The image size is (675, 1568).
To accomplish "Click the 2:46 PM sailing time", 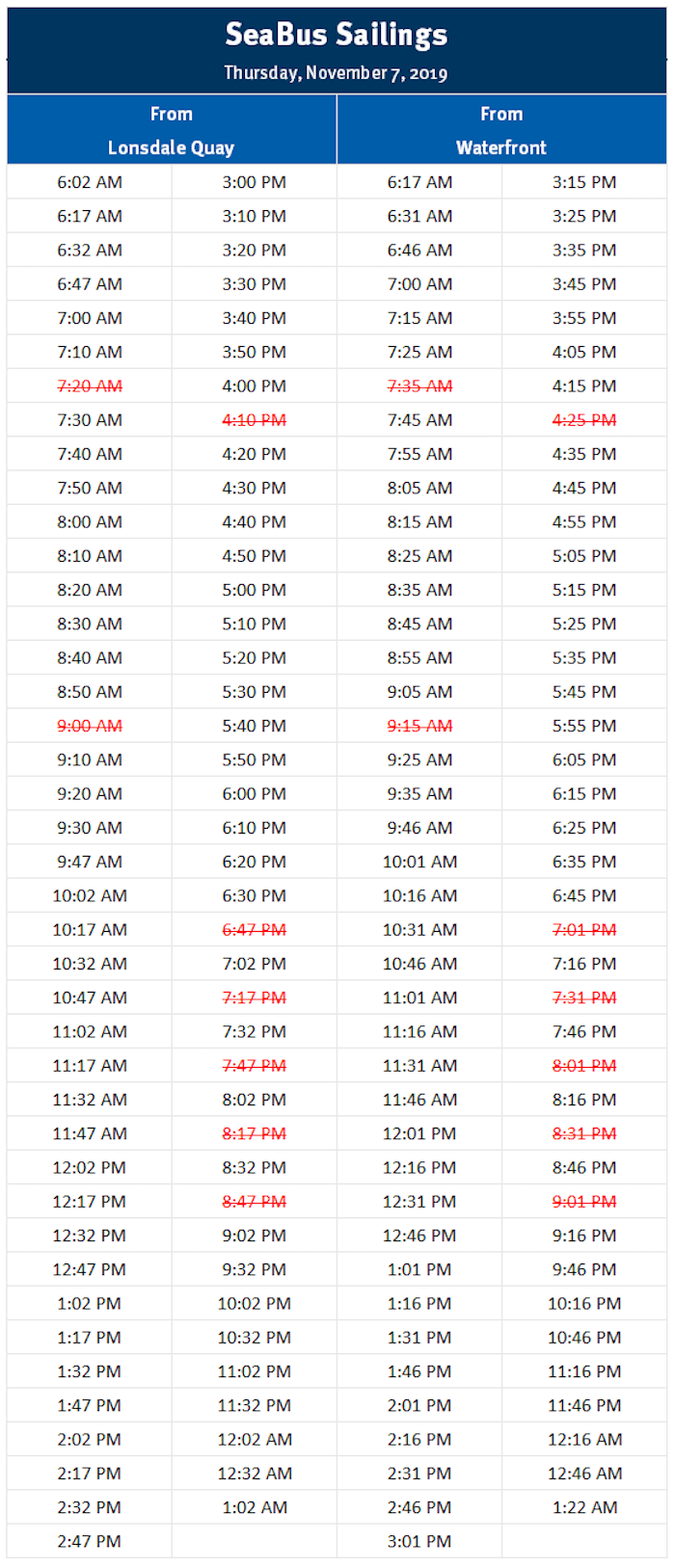I will tap(419, 1507).
